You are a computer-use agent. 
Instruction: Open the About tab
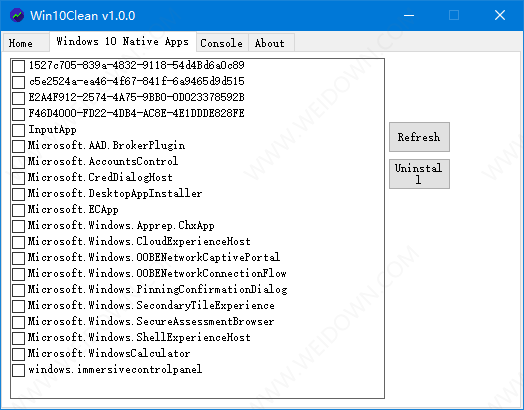[x=270, y=43]
